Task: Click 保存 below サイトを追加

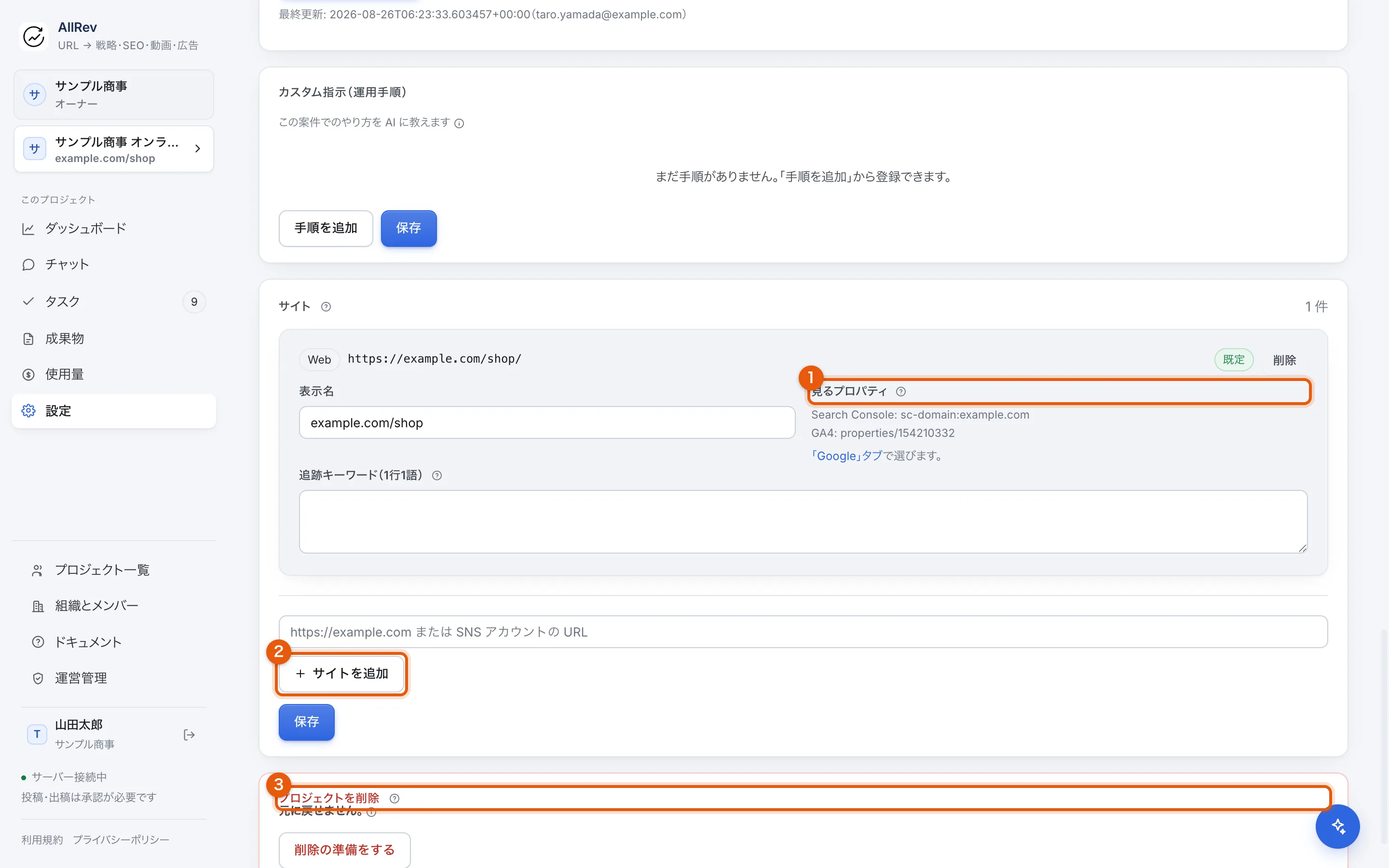Action: tap(307, 722)
